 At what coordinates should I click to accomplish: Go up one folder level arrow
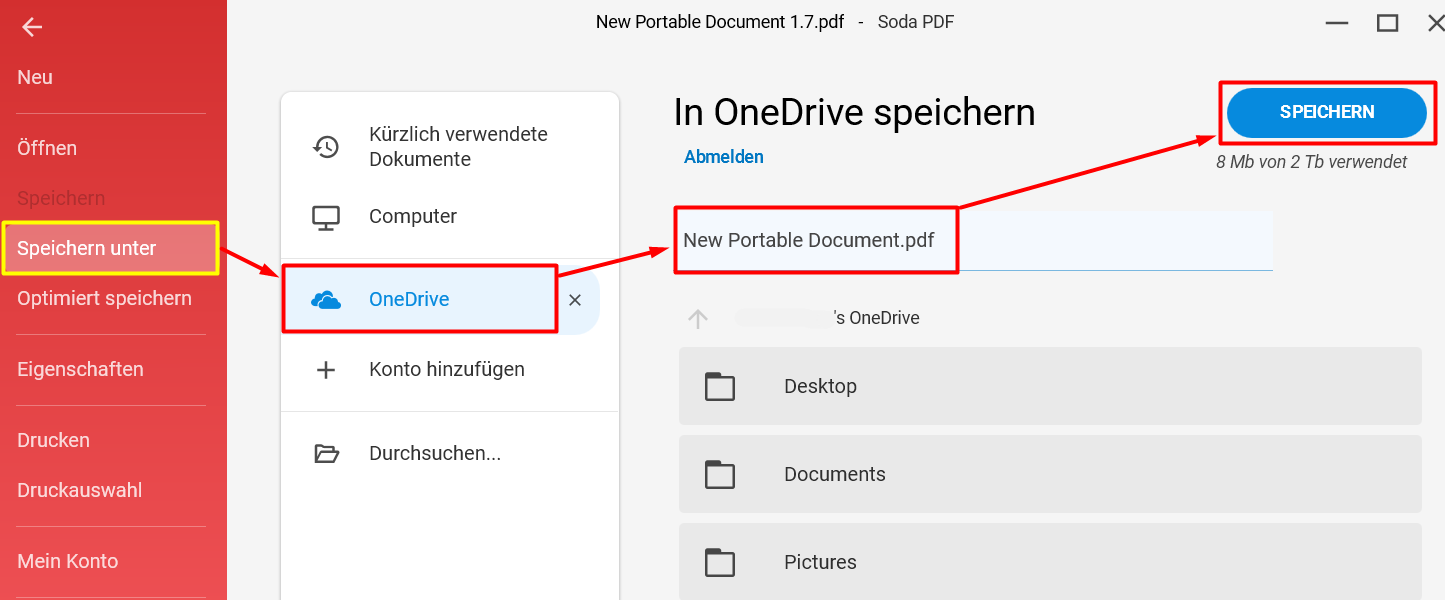point(698,318)
